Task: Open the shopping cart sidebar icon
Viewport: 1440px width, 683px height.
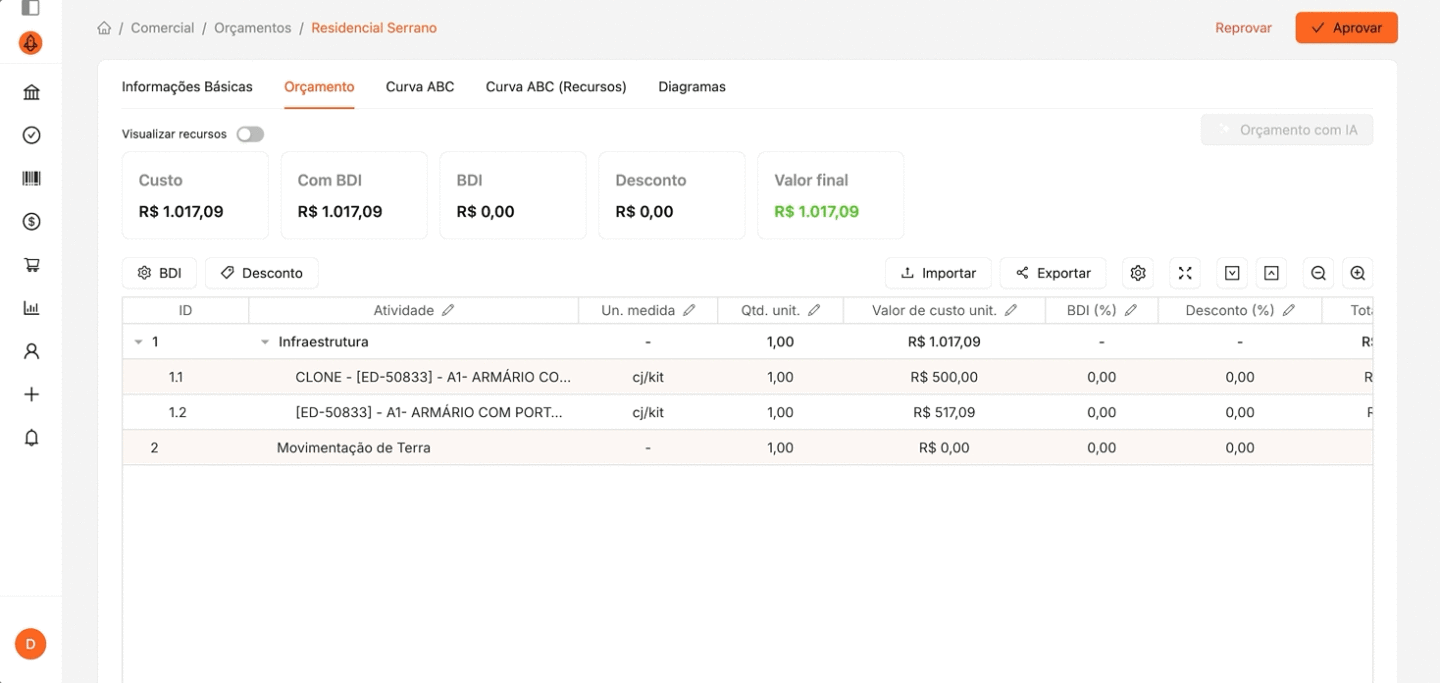Action: point(31,265)
